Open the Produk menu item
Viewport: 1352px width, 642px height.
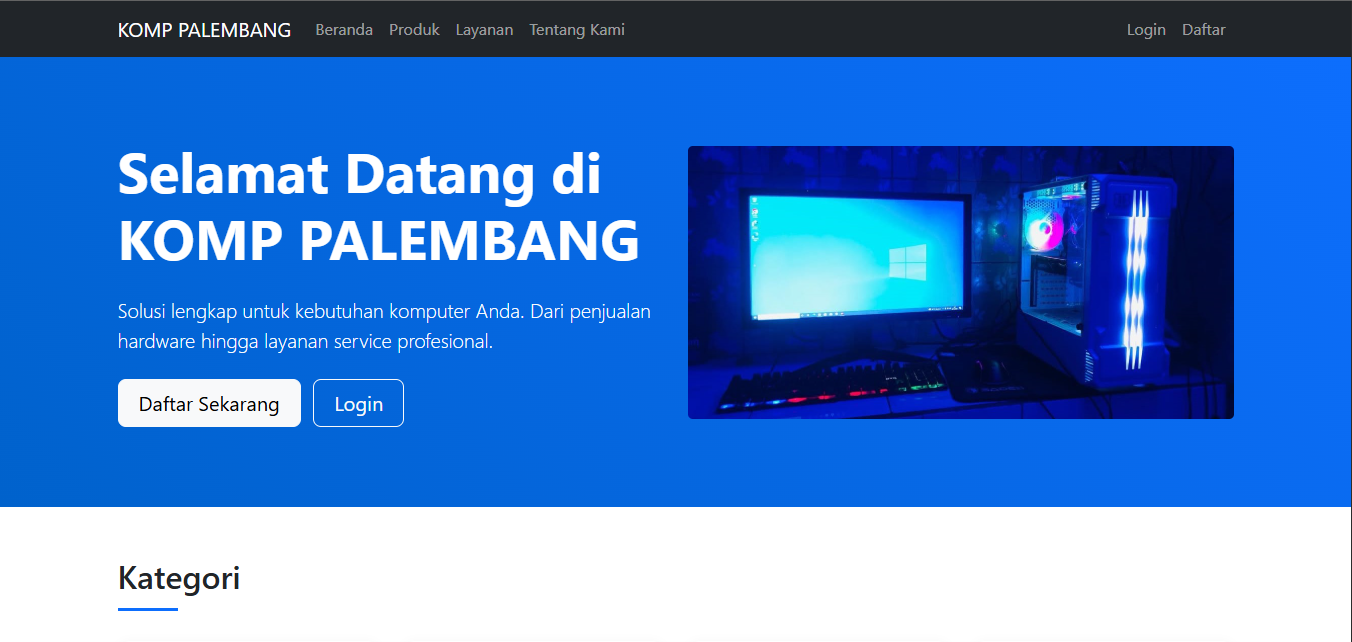coord(414,30)
